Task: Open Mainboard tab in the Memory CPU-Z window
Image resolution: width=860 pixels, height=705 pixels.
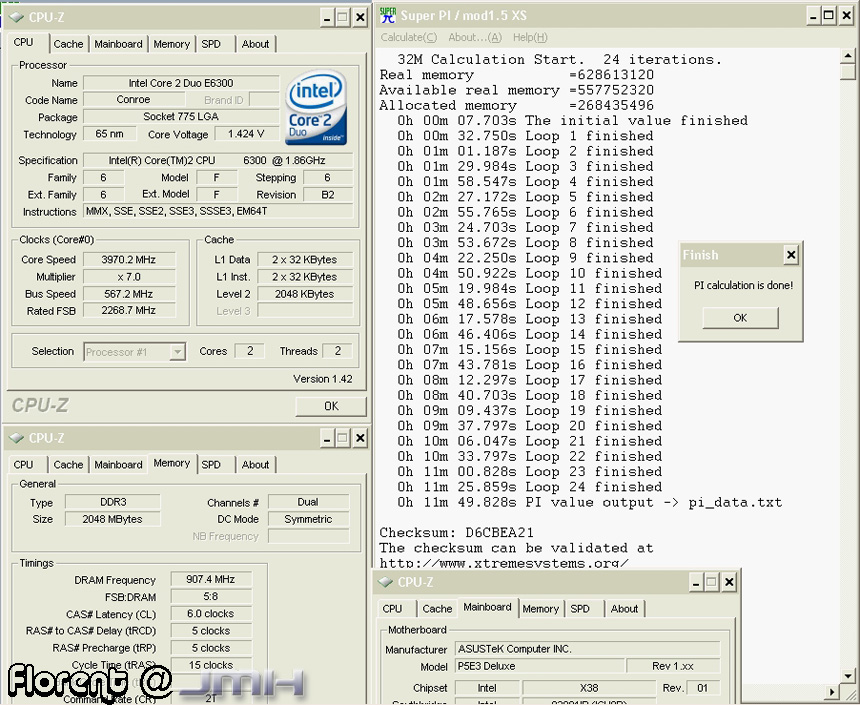Action: pyautogui.click(x=118, y=465)
